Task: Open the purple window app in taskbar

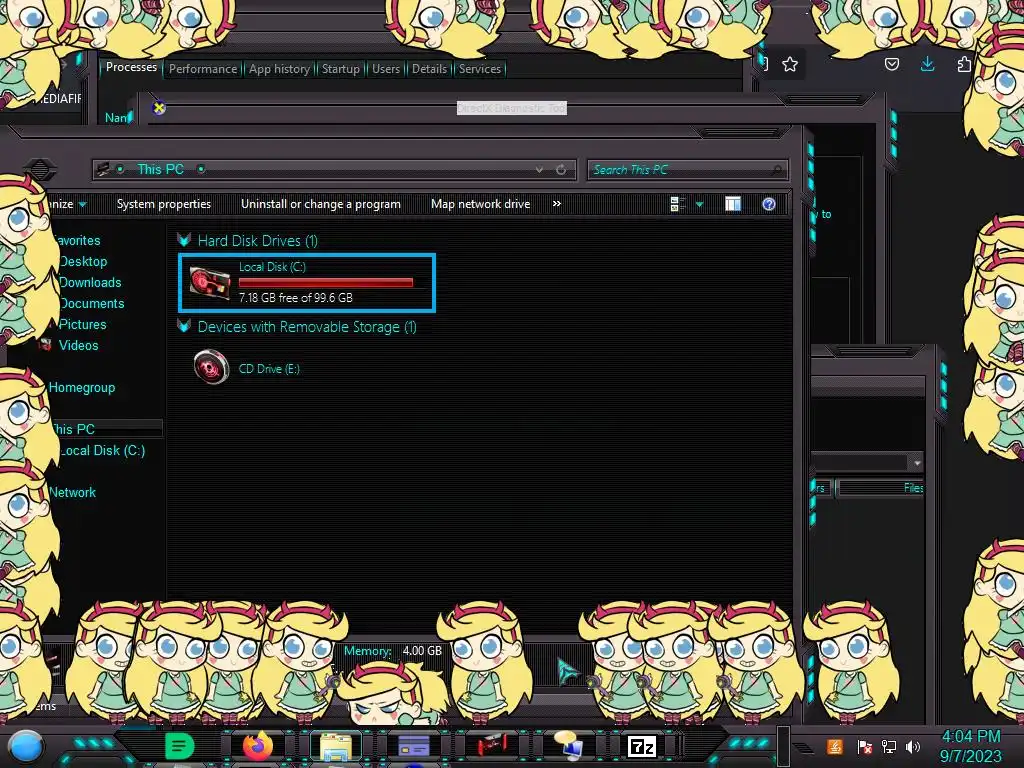Action: tap(413, 746)
